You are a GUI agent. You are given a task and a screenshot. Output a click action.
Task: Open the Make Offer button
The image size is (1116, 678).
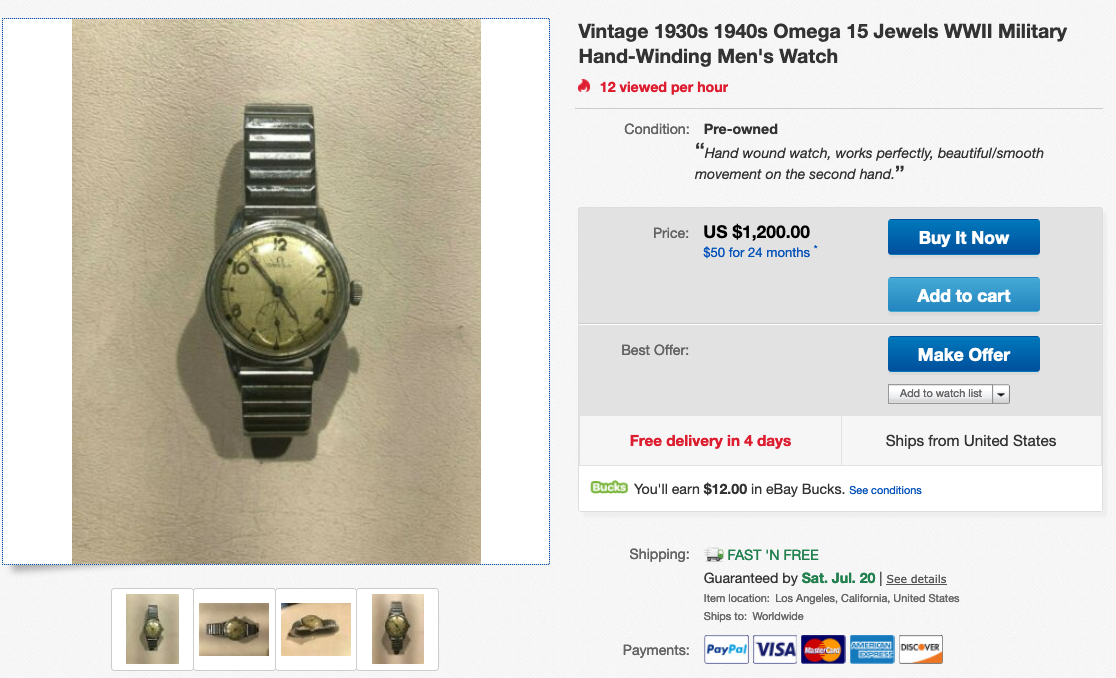coord(964,354)
